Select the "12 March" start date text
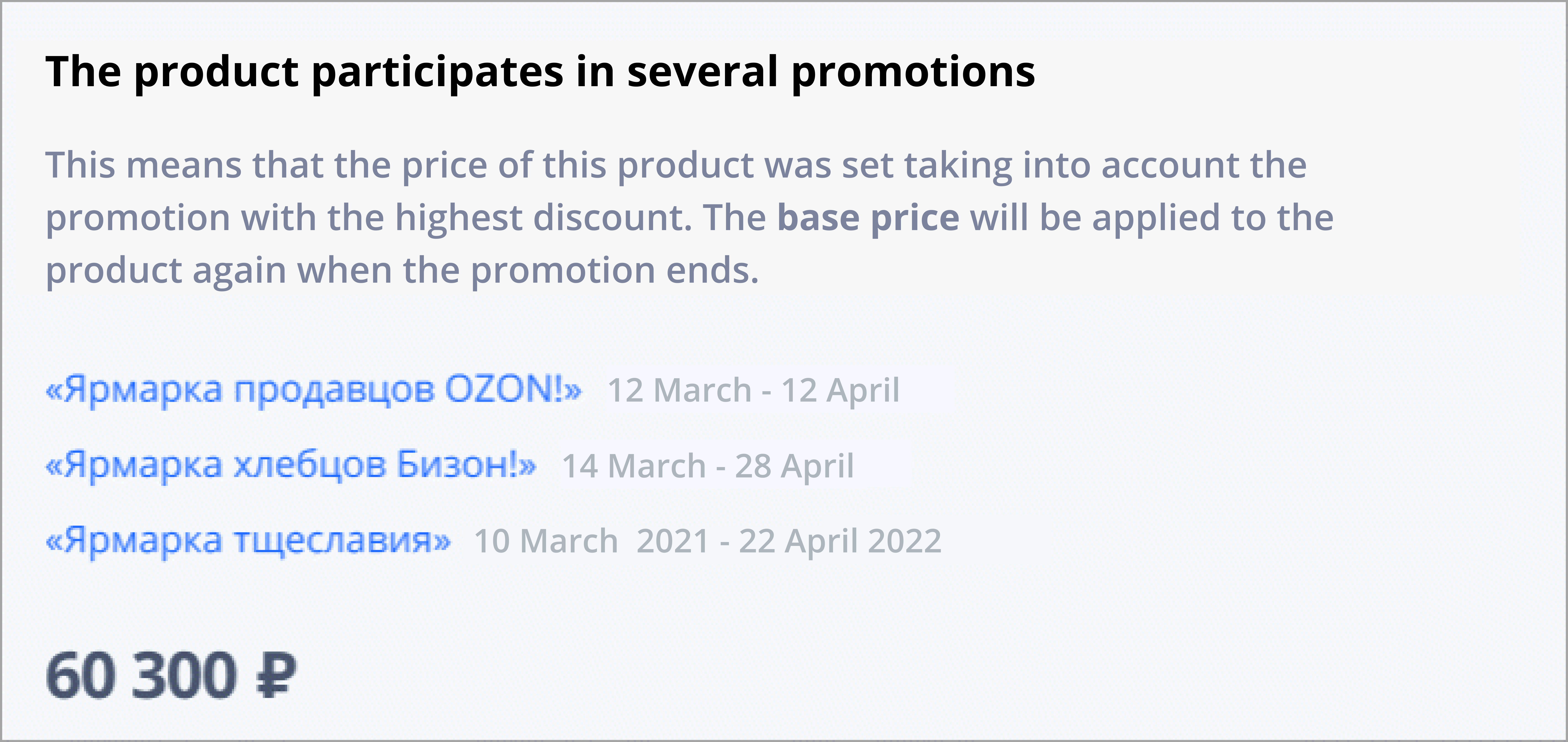Image resolution: width=1568 pixels, height=742 pixels. (679, 390)
